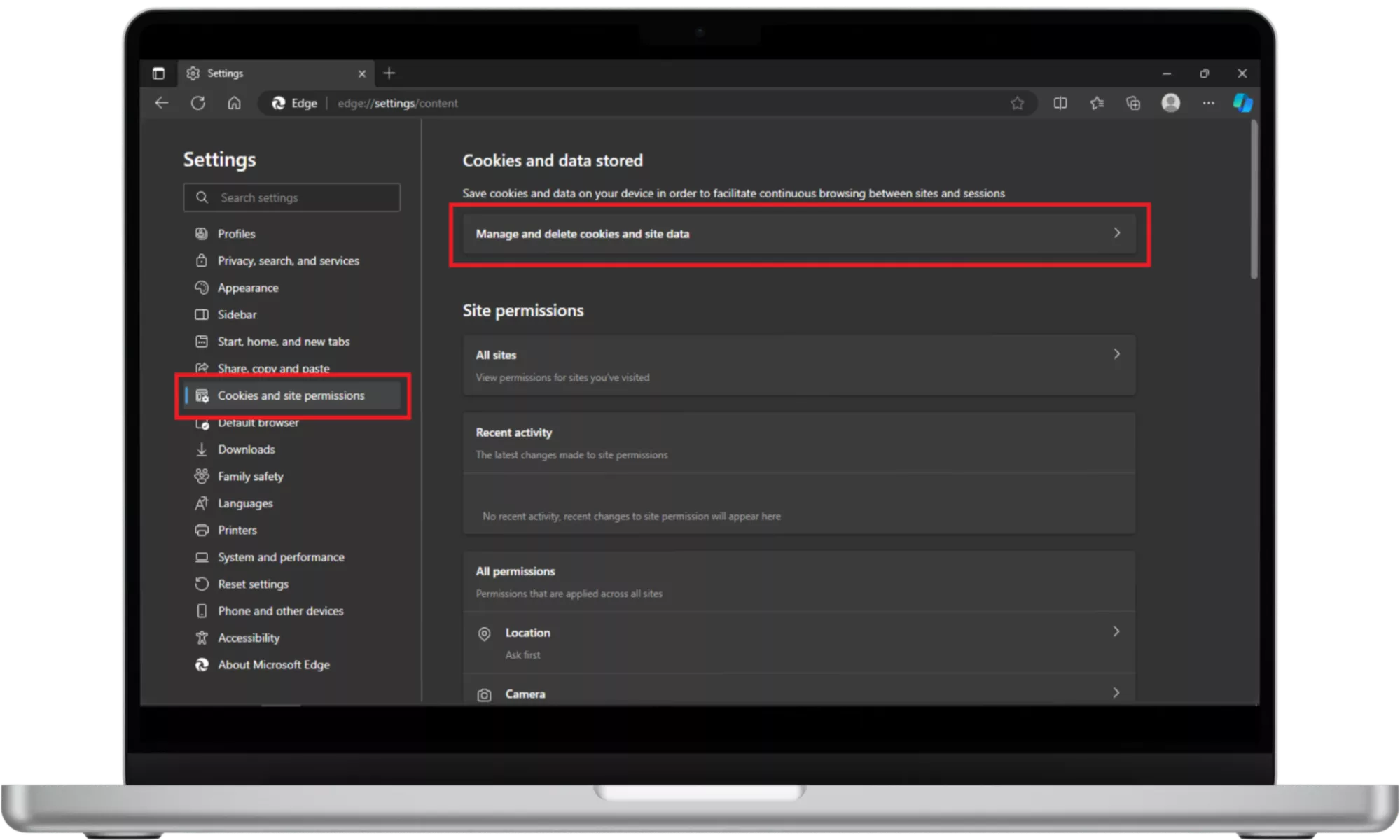The width and height of the screenshot is (1400, 840).
Task: Open a new tab with plus button
Action: point(389,73)
